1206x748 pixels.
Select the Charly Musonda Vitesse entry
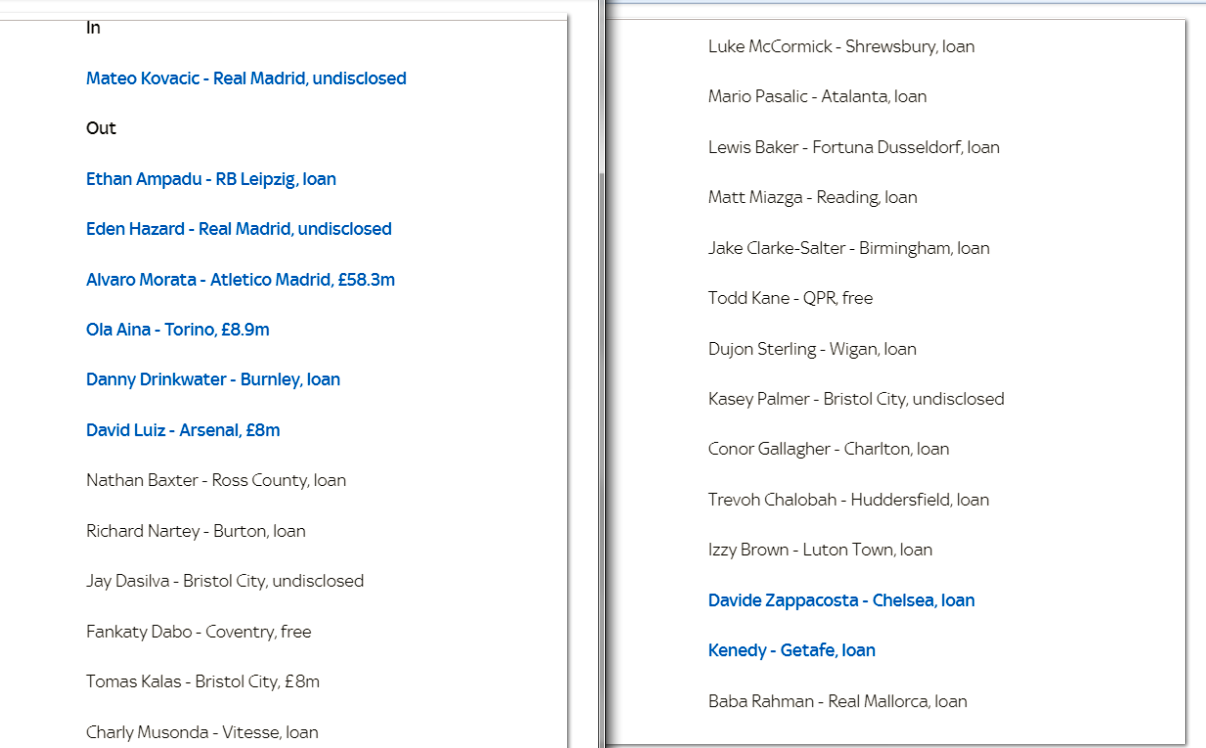click(x=202, y=732)
